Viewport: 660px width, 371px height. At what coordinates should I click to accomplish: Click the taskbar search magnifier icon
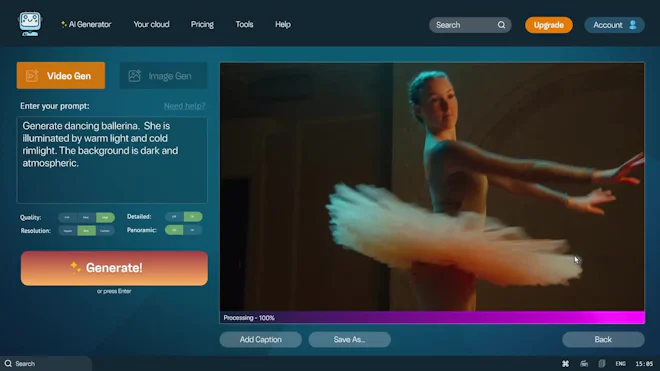pyautogui.click(x=8, y=363)
